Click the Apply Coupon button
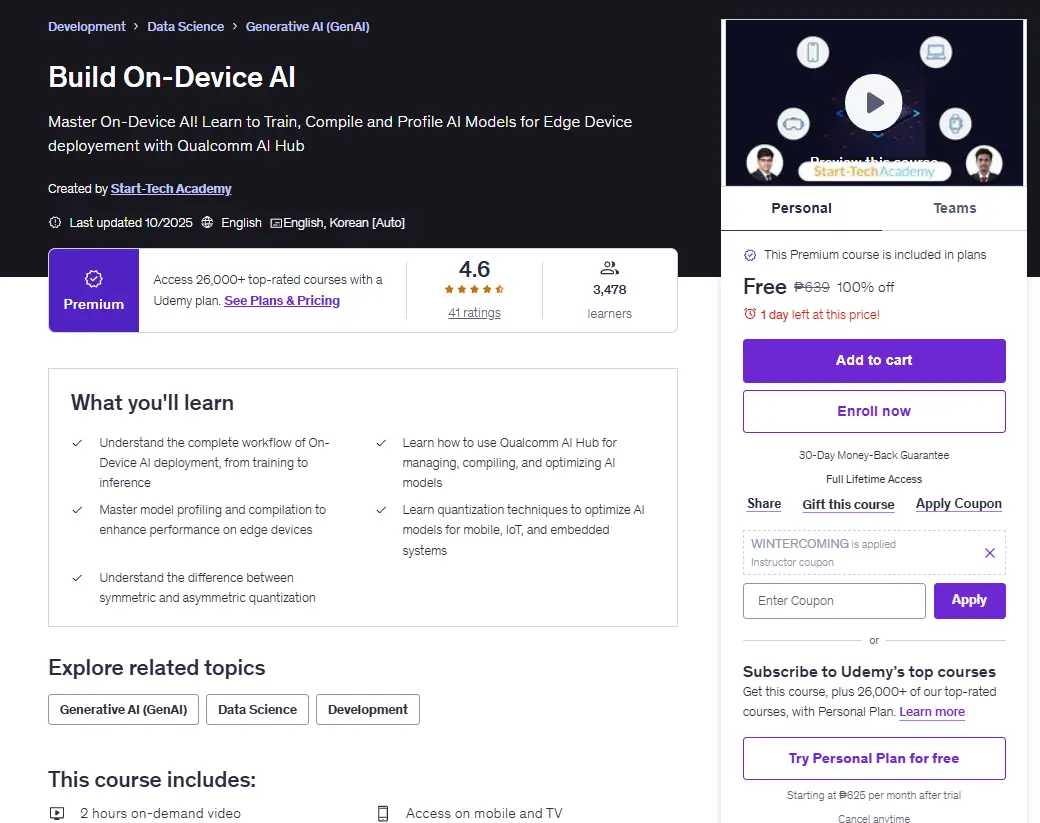This screenshot has height=823, width=1040. point(958,503)
